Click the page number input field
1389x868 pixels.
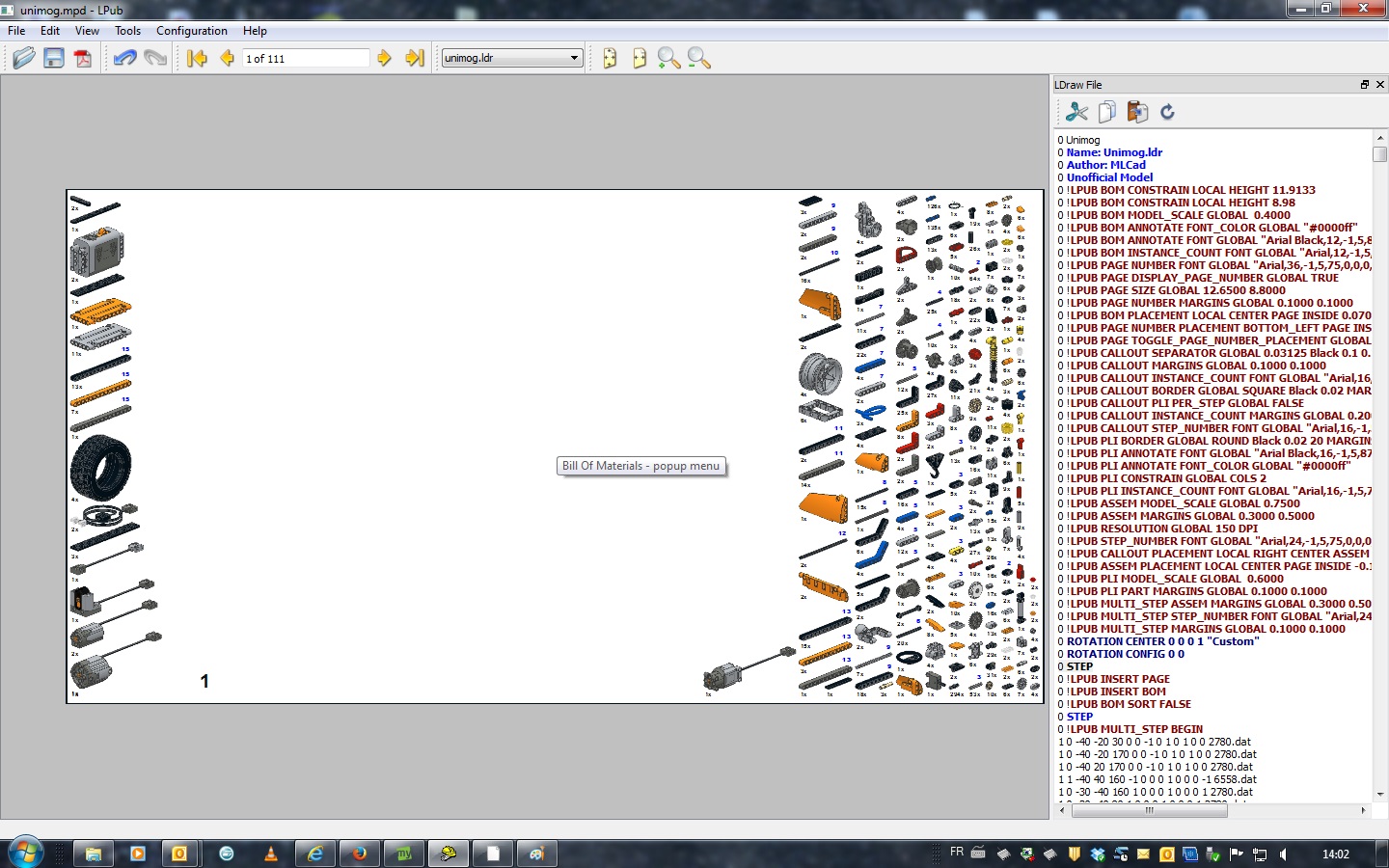coord(305,58)
